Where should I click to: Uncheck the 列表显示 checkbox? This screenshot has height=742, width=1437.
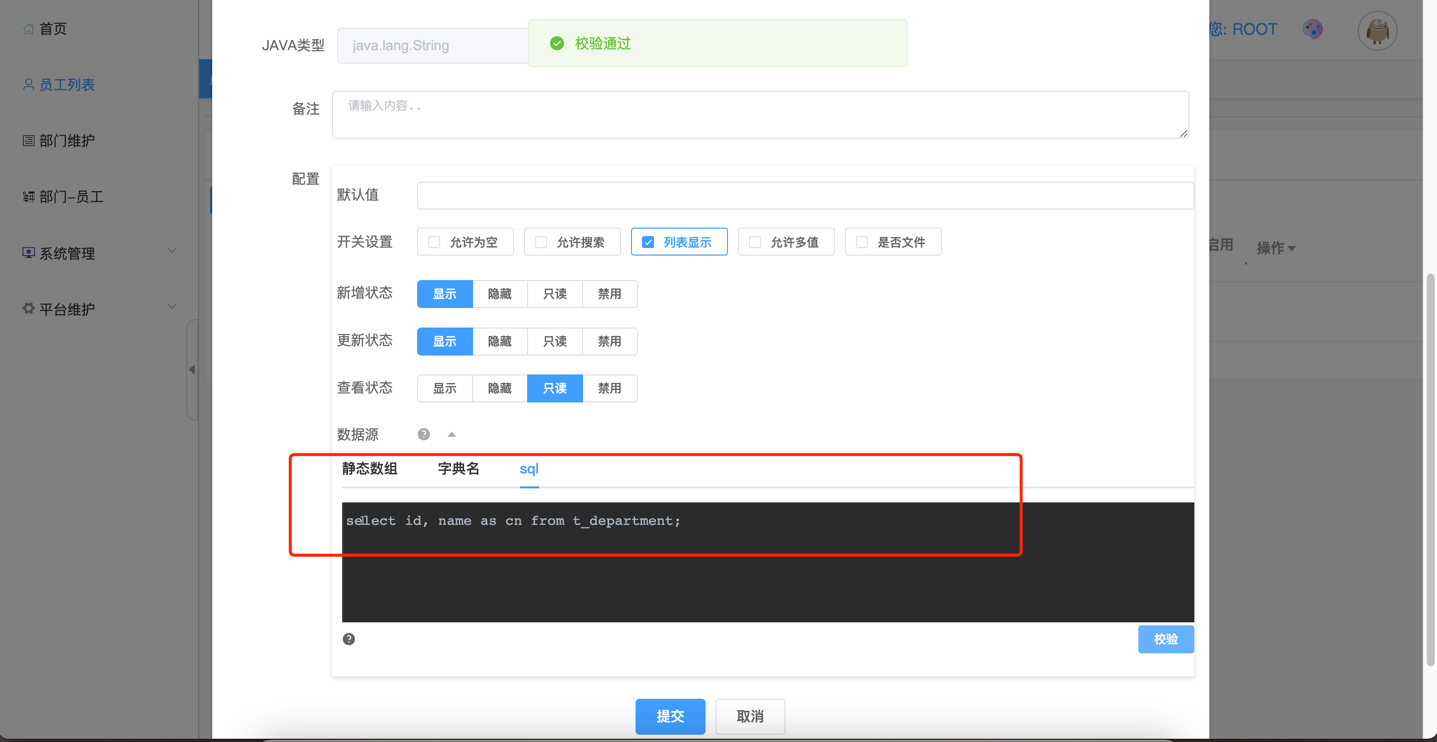click(x=648, y=242)
